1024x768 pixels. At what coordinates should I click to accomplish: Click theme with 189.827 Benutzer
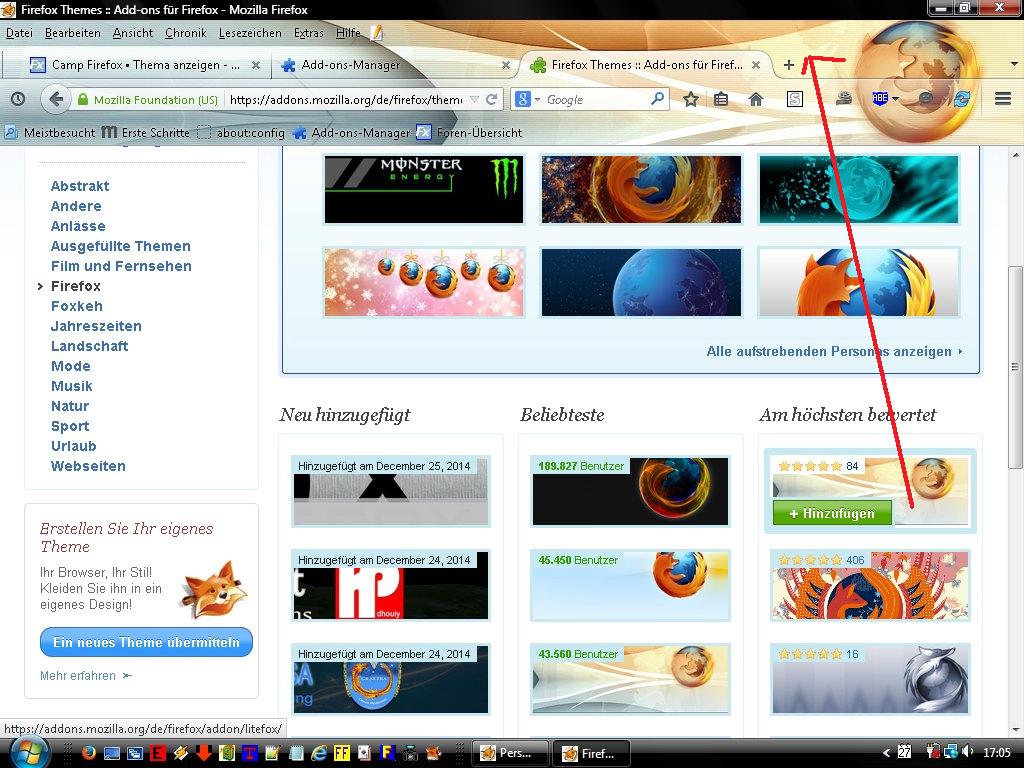[630, 491]
